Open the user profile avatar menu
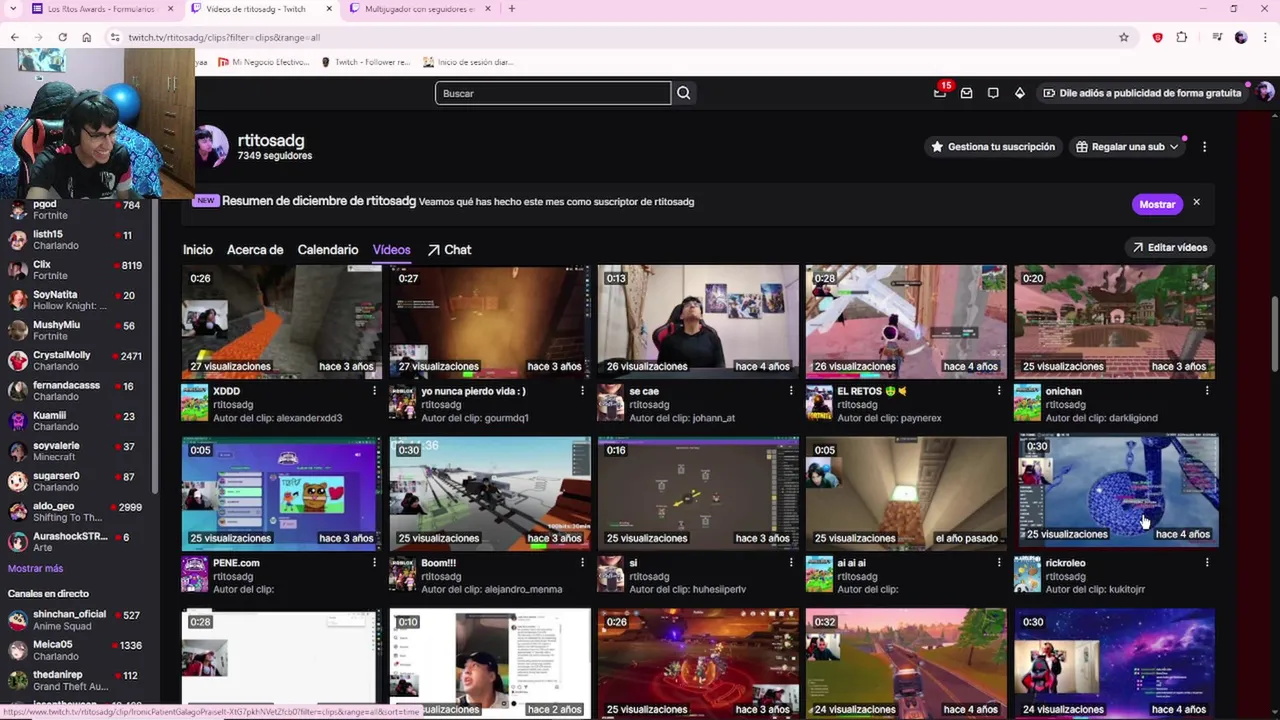The width and height of the screenshot is (1280, 720). (1265, 92)
